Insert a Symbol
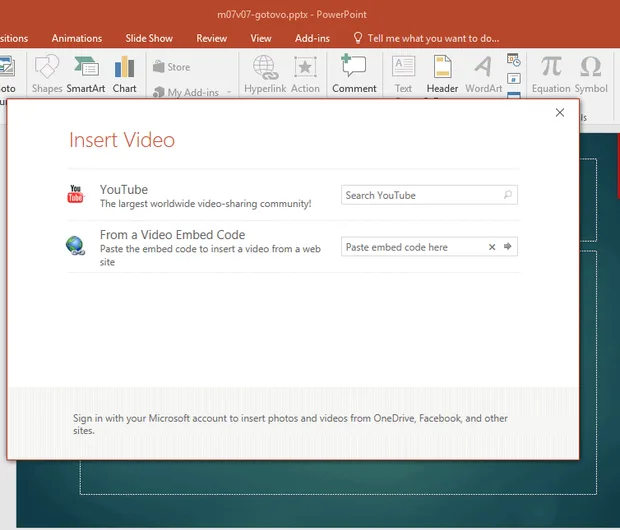Screen dimensions: 620x530 tap(591, 74)
